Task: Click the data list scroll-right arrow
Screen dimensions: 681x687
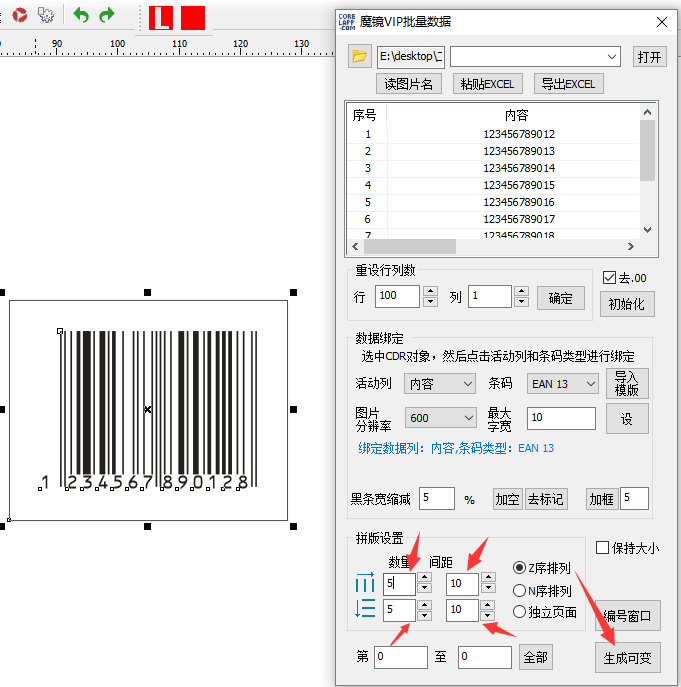Action: (x=631, y=247)
